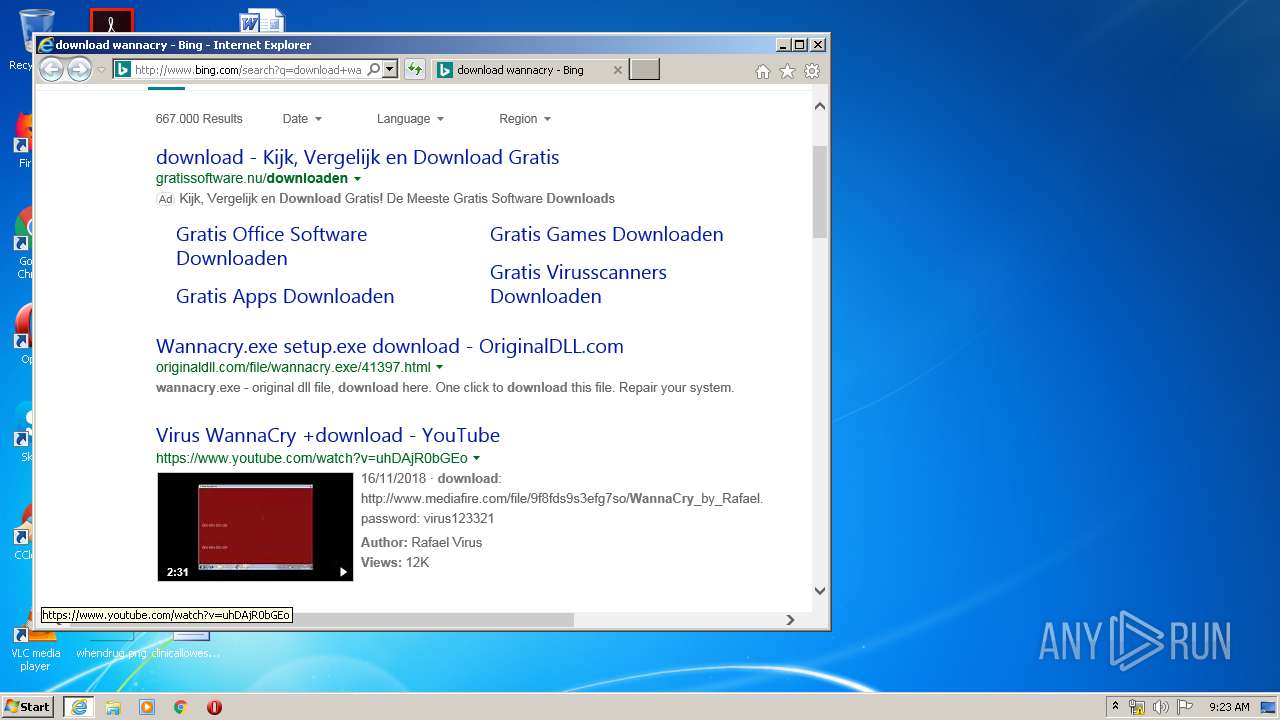Click the Refresh page icon
Viewport: 1280px width, 720px height.
[x=415, y=70]
